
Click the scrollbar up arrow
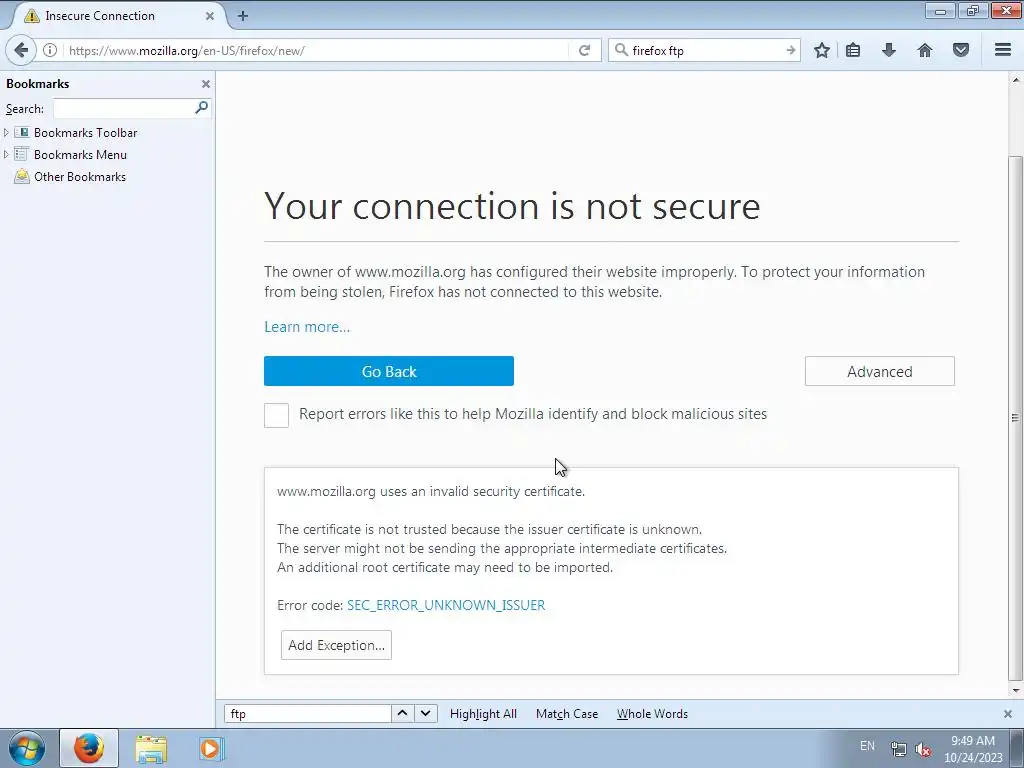(x=1015, y=80)
